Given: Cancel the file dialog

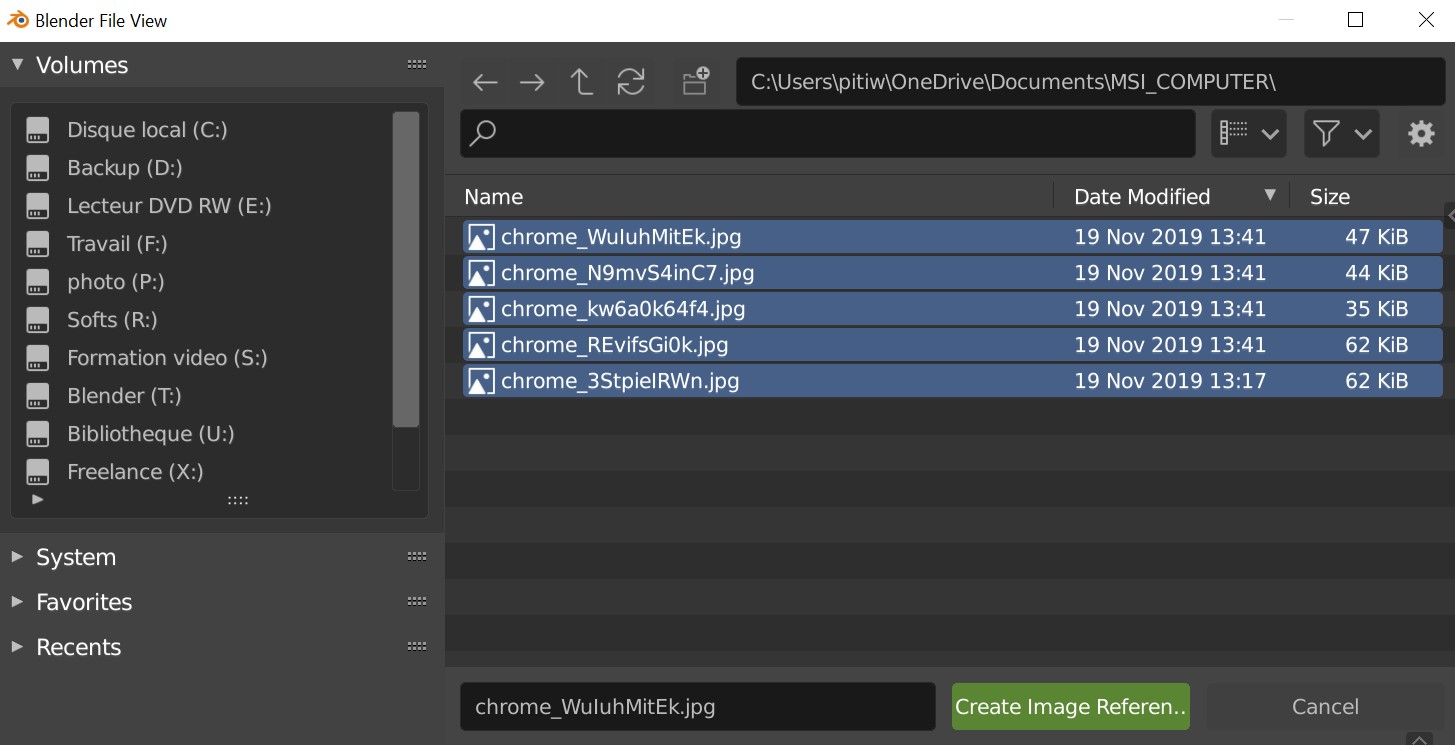Looking at the screenshot, I should [1325, 707].
